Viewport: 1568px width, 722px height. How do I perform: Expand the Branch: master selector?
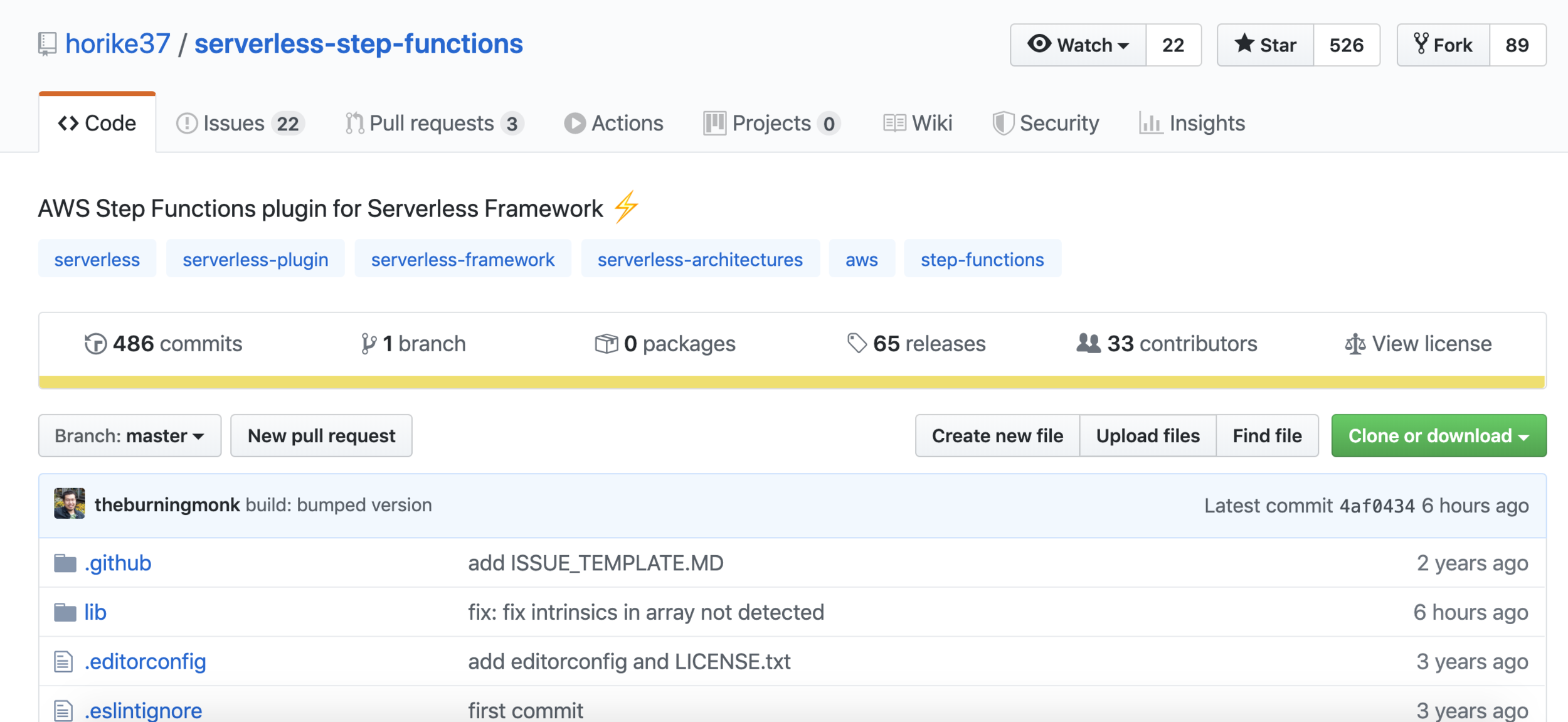(x=130, y=436)
